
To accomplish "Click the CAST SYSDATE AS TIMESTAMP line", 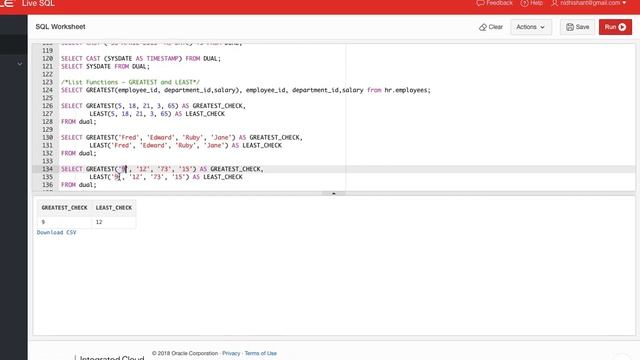I will point(141,59).
